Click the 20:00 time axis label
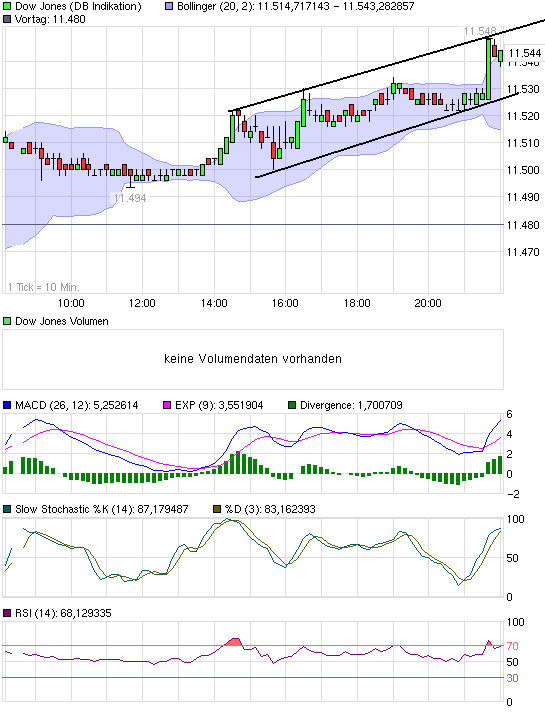Image resolution: width=545 pixels, height=723 pixels. coord(428,303)
